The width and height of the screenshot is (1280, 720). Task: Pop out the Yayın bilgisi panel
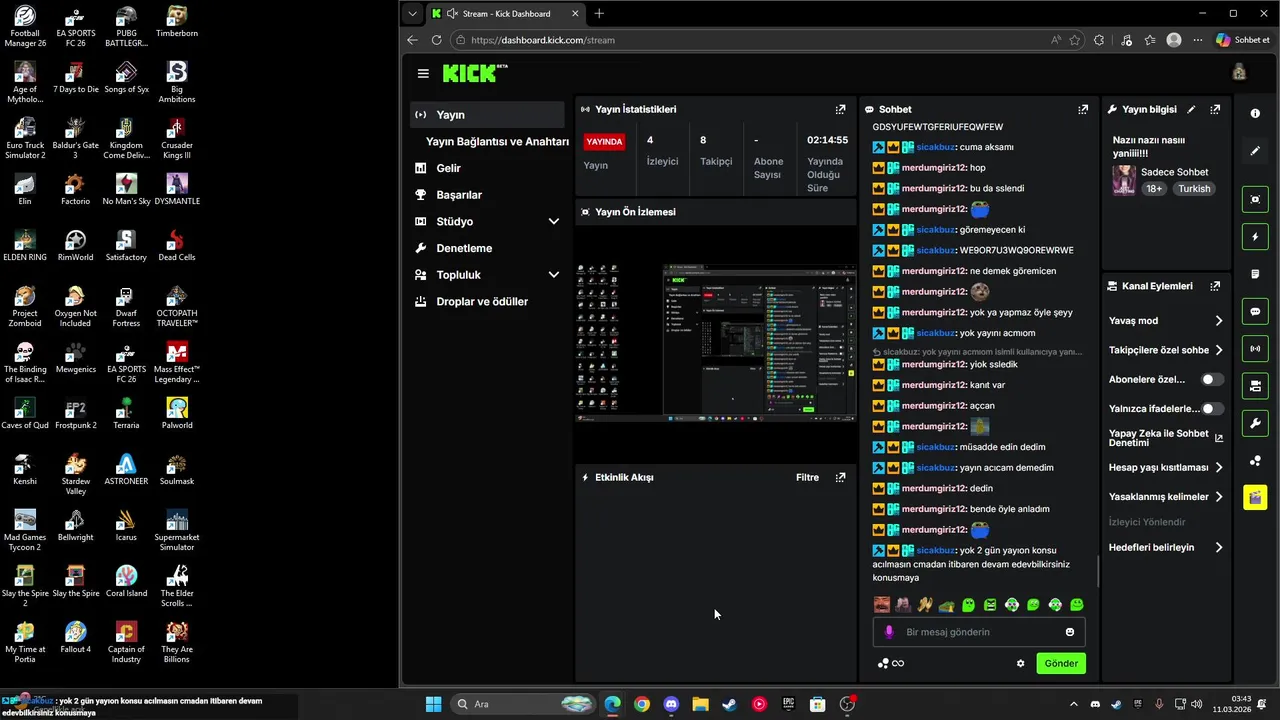(x=1215, y=109)
